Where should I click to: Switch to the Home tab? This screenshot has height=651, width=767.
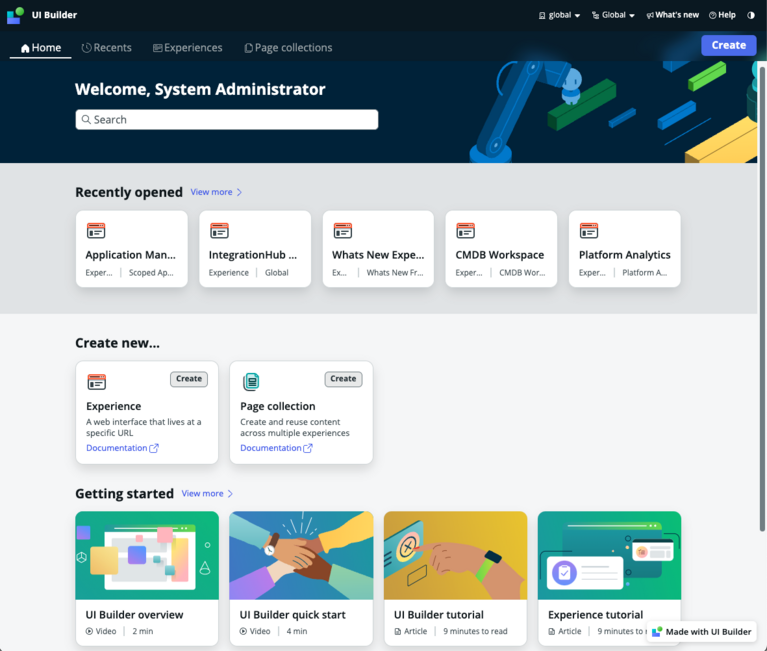(x=41, y=47)
